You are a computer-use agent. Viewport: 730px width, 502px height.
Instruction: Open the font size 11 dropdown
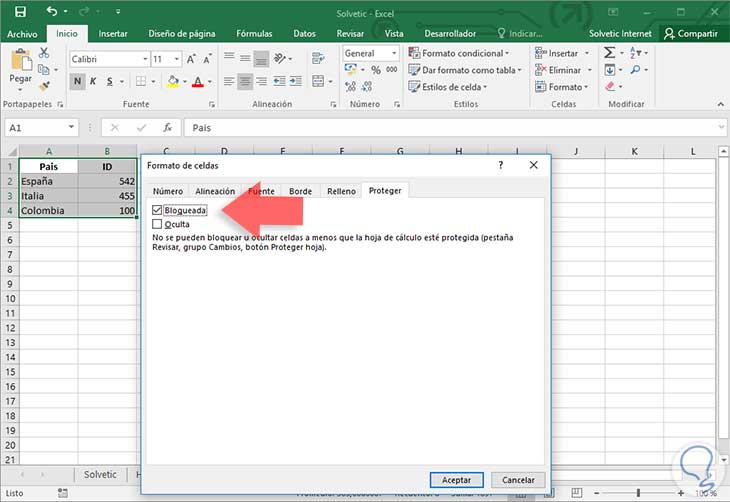pos(177,59)
